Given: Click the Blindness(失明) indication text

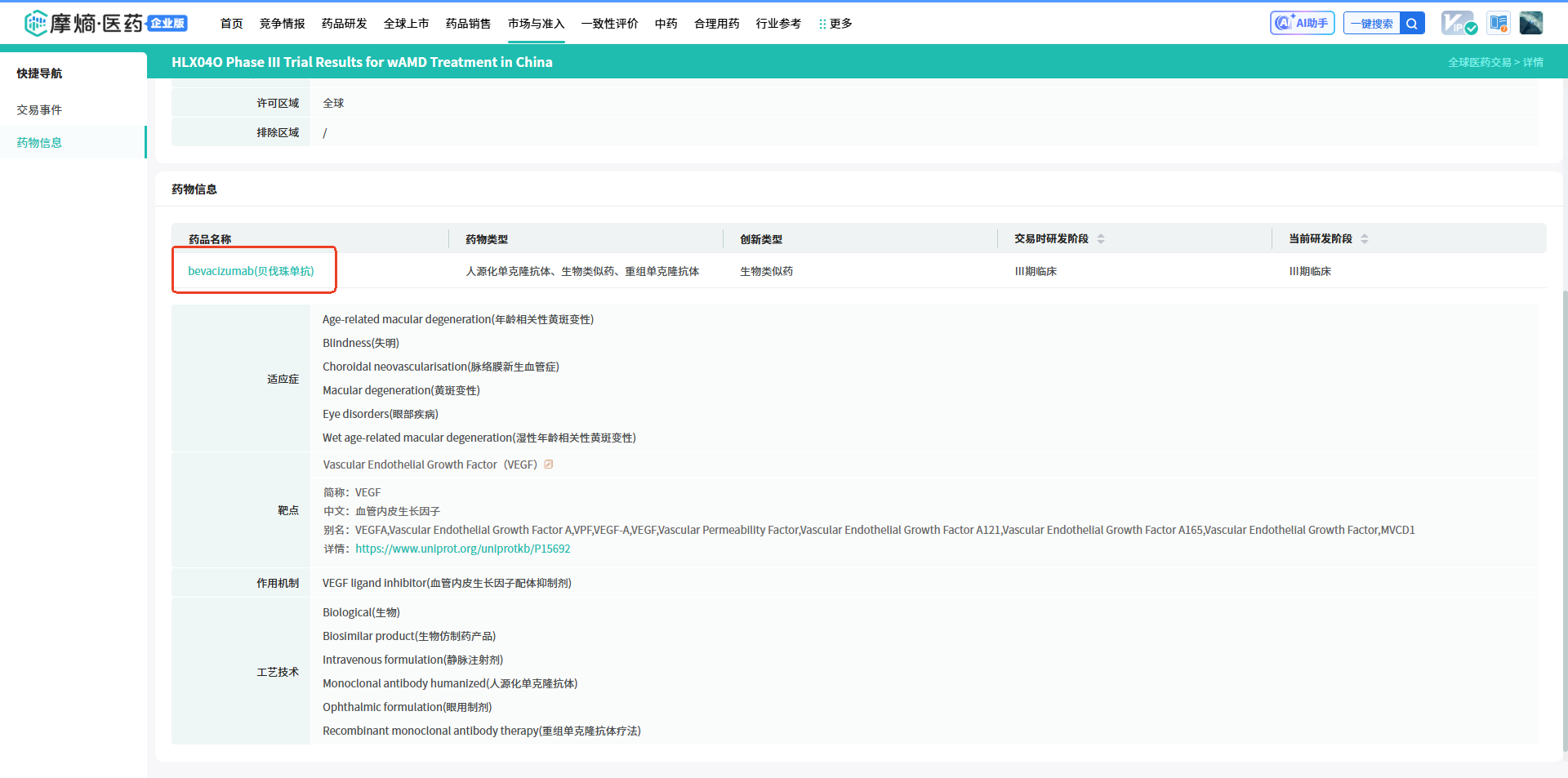Looking at the screenshot, I should 361,343.
